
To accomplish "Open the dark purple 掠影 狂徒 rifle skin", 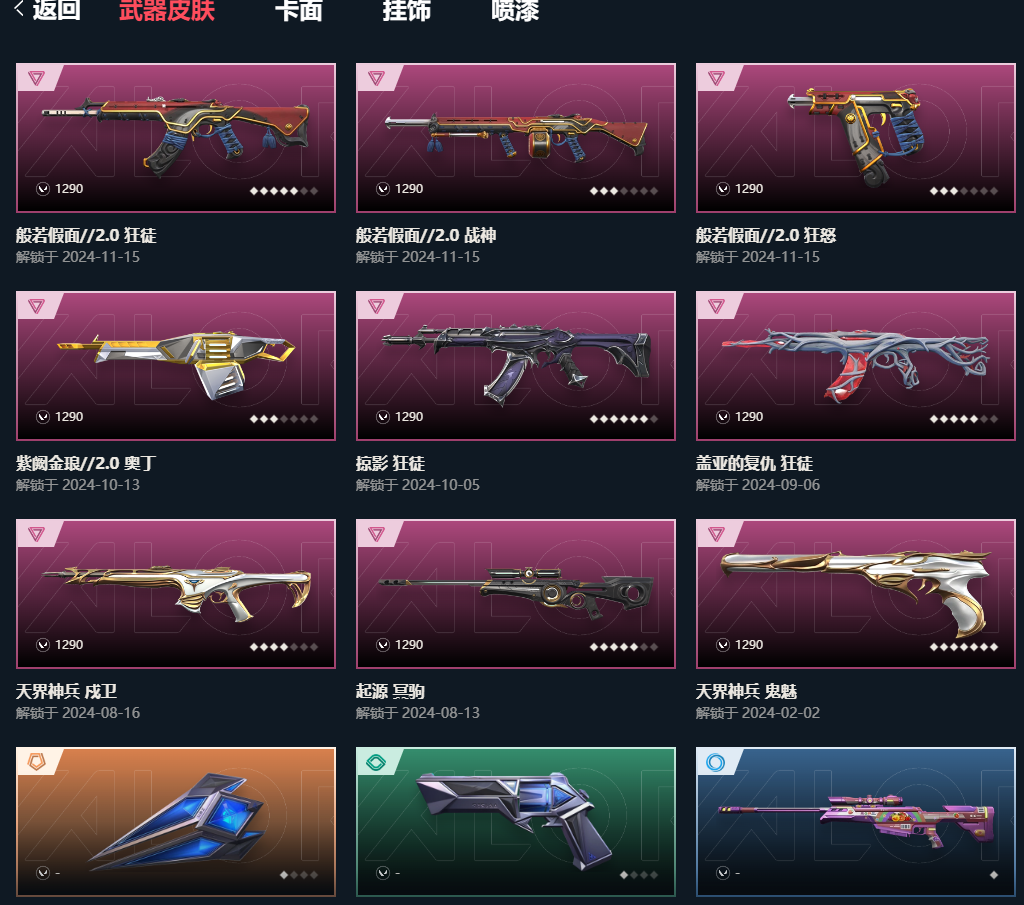I will [x=516, y=366].
